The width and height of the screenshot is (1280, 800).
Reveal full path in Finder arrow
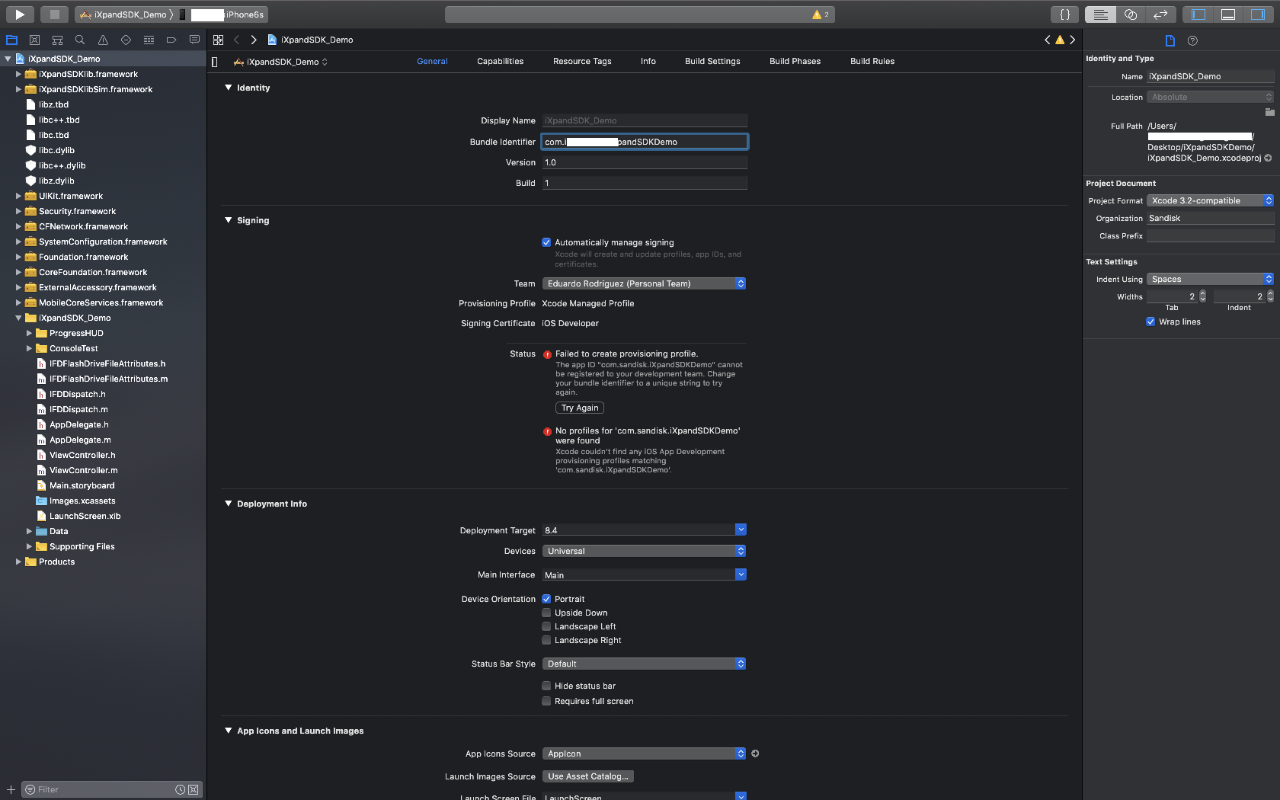tap(1268, 158)
